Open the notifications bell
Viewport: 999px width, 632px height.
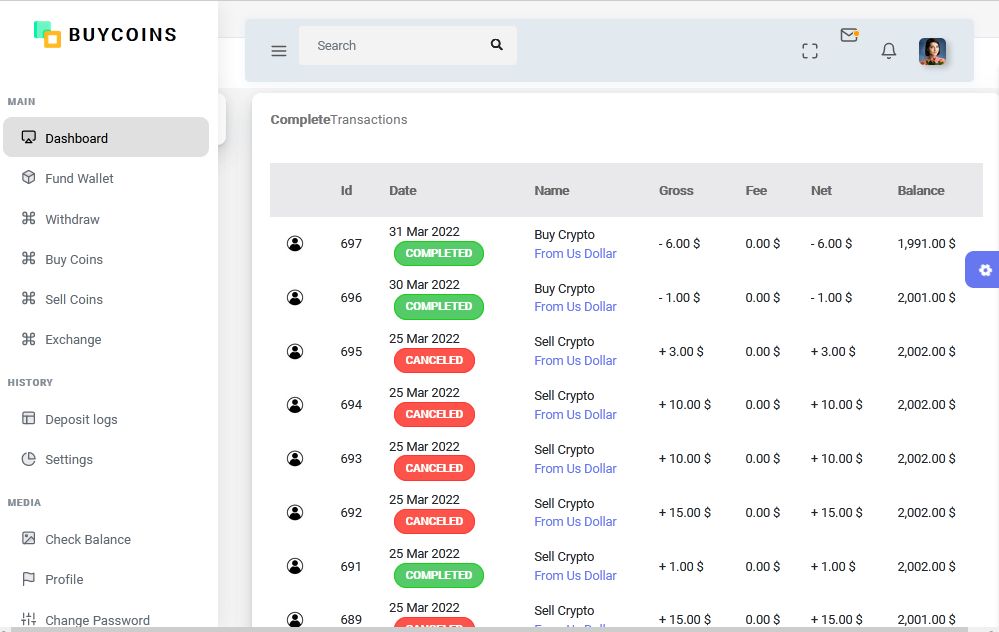pos(889,51)
